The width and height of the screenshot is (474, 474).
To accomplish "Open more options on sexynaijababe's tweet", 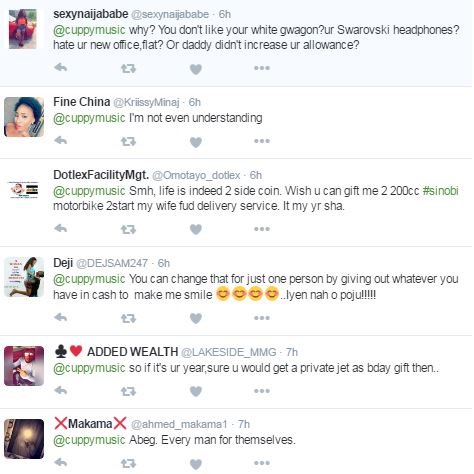I will tap(262, 68).
